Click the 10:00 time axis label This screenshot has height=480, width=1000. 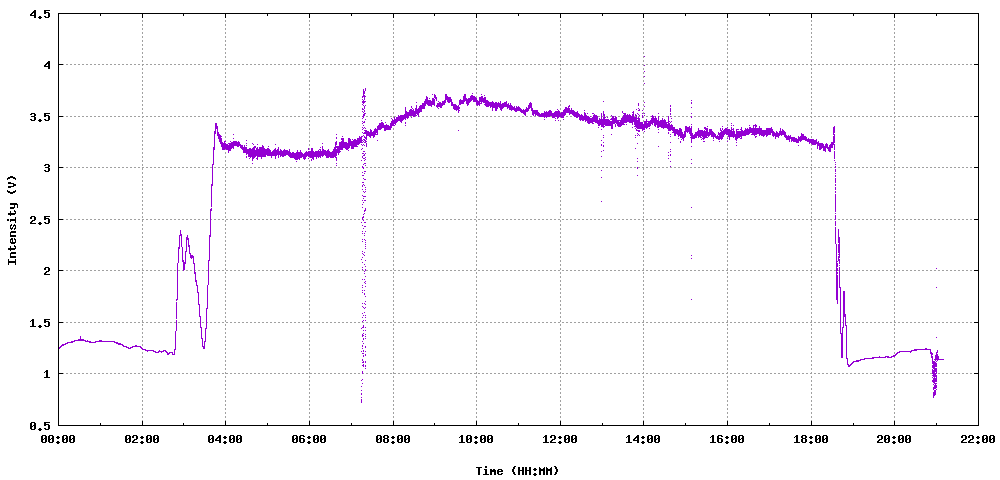click(476, 439)
